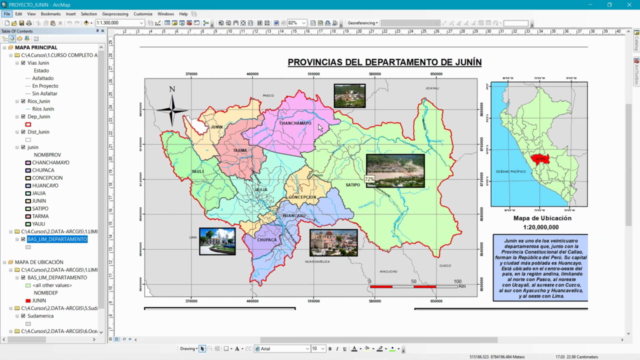
Task: Uncheck the Dist_Junin layer
Action: [23, 132]
